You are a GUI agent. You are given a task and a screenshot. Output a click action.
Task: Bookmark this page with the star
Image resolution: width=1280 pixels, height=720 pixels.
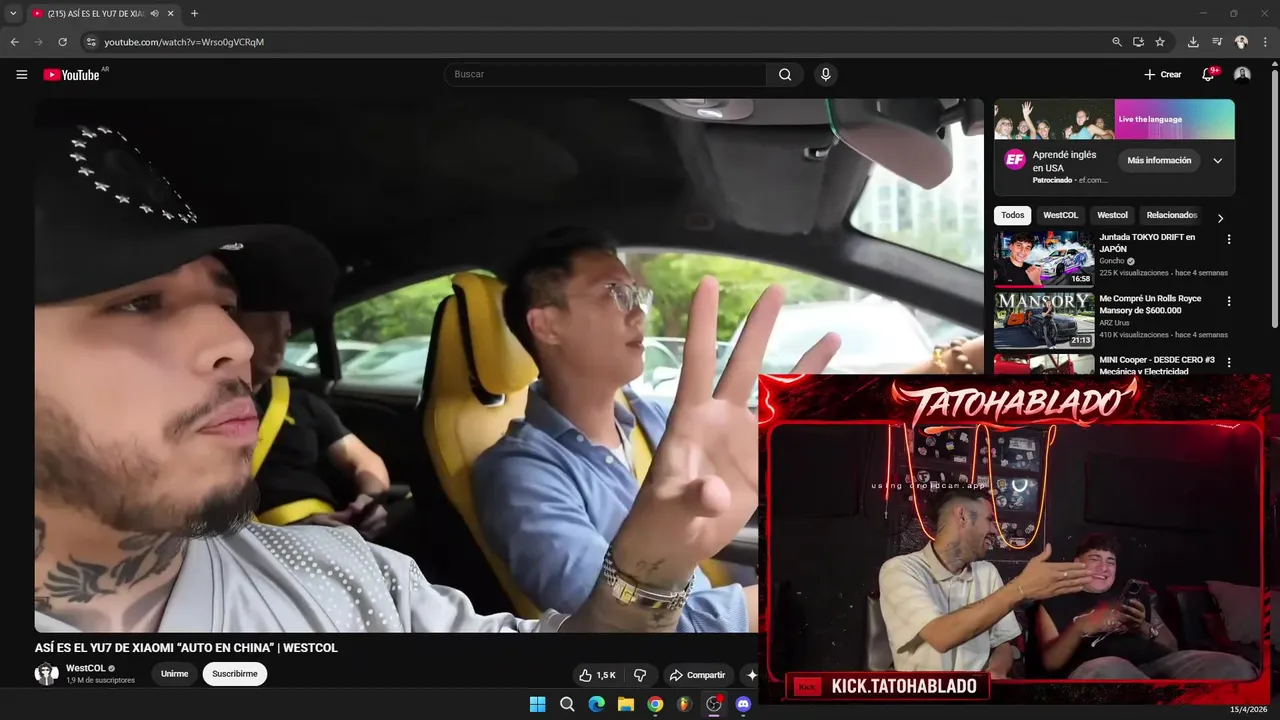(x=1160, y=42)
